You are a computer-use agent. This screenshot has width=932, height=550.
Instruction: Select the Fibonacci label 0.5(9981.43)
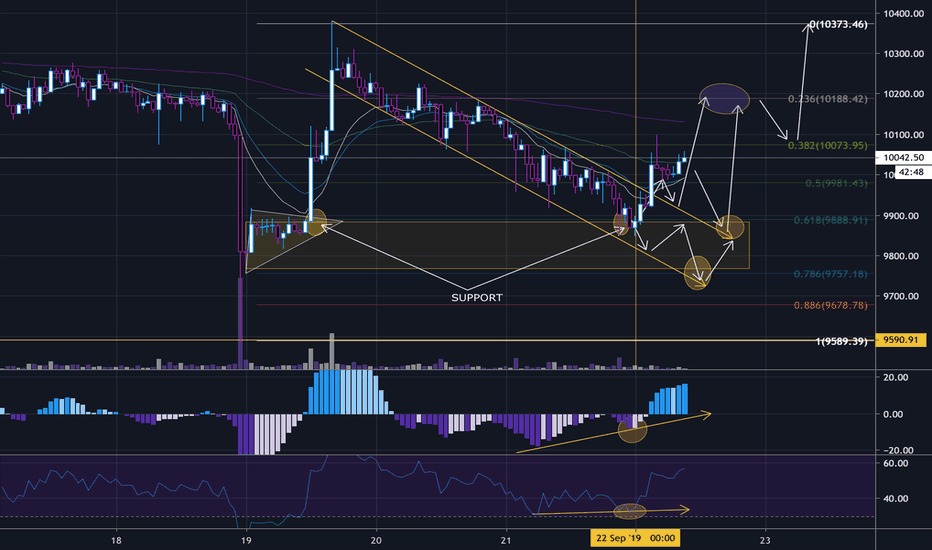[836, 183]
